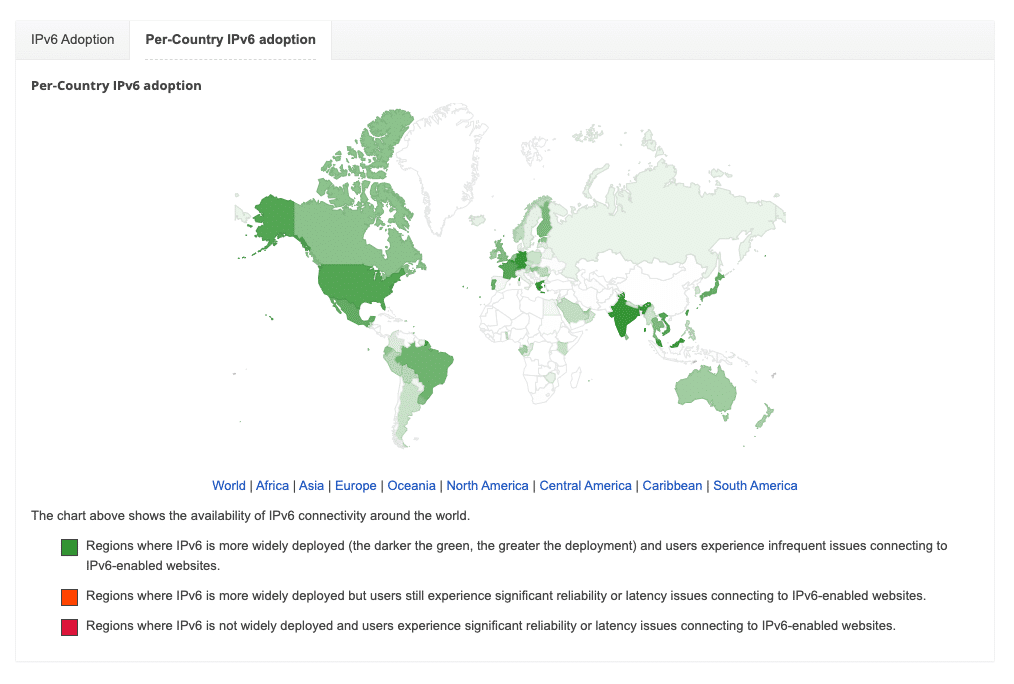Display Oceania adoption data

point(411,485)
